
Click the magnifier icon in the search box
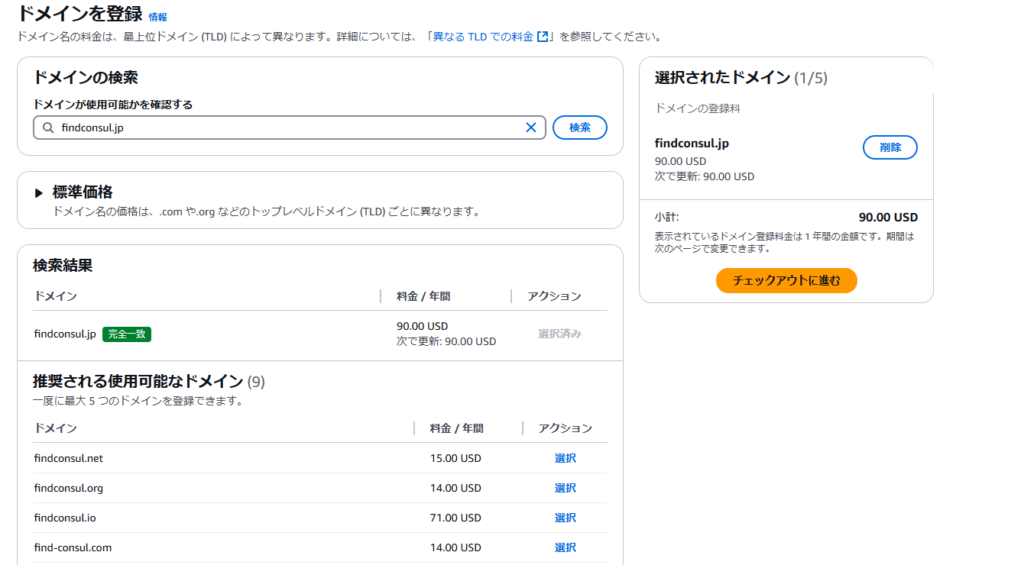point(47,128)
